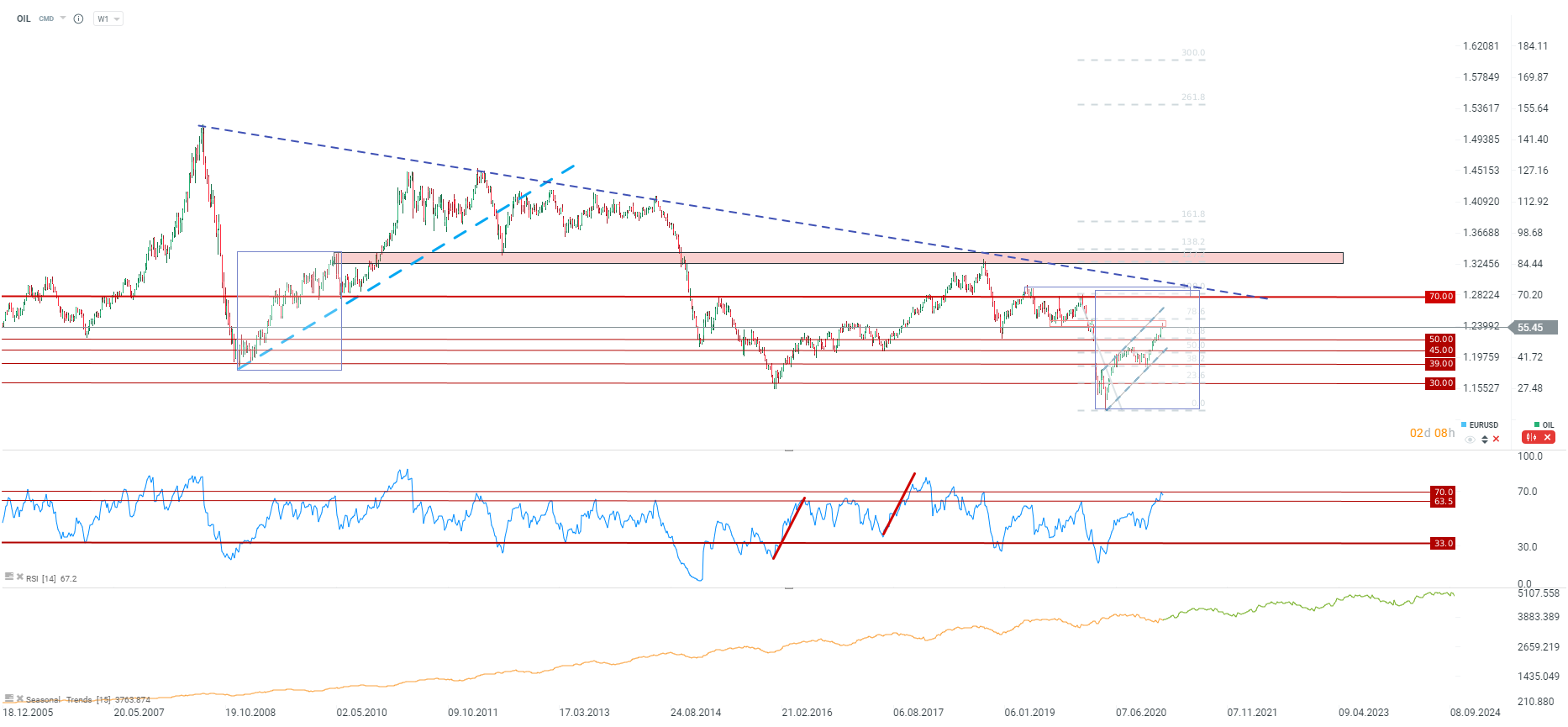Select the RSI 70.0 level label
This screenshot has width=1568, height=727.
coord(1443,492)
